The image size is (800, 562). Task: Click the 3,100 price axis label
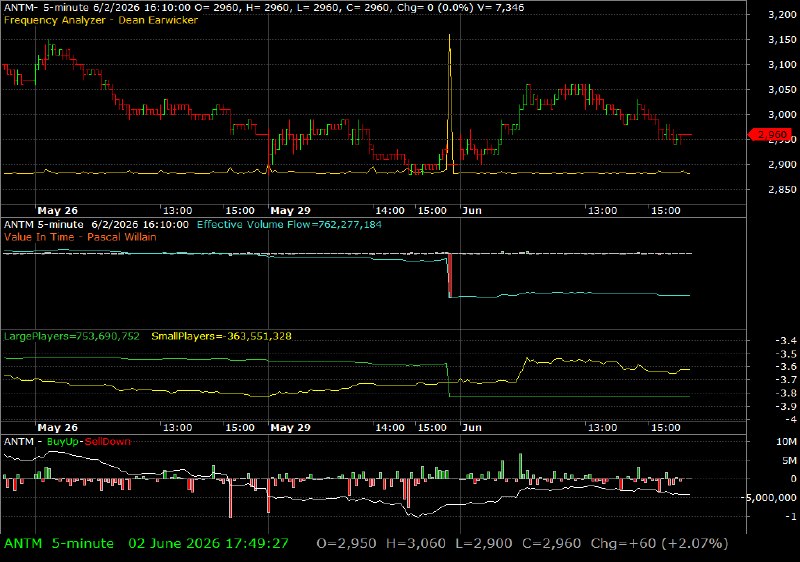pyautogui.click(x=782, y=64)
